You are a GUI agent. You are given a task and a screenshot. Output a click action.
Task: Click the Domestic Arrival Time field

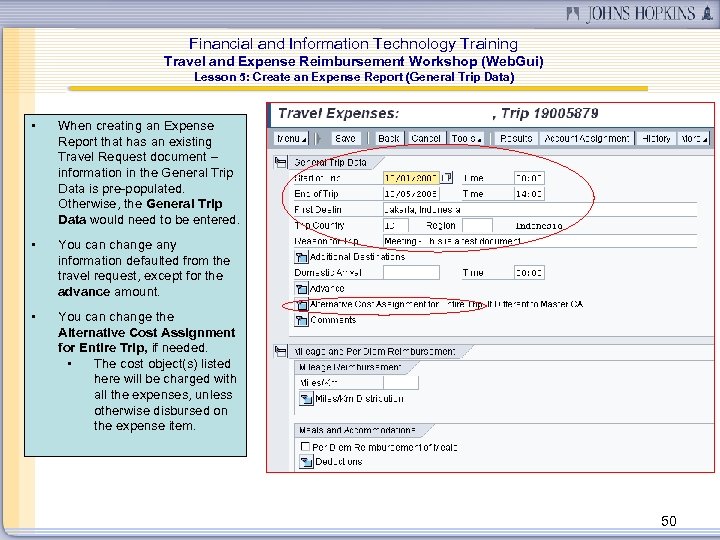click(529, 272)
